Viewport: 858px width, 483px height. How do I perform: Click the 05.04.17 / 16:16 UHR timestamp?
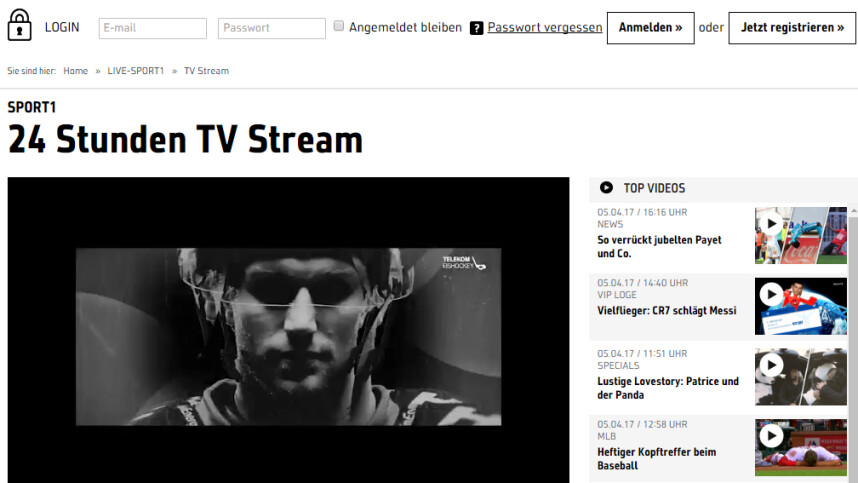[x=642, y=212]
